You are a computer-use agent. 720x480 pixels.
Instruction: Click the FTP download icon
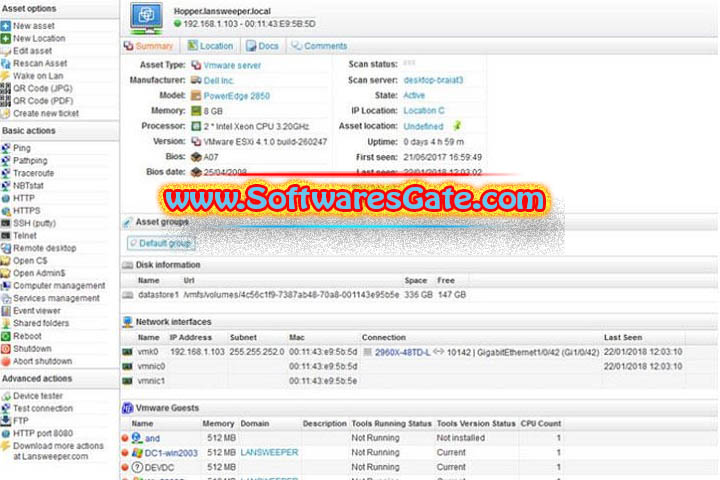(x=6, y=420)
